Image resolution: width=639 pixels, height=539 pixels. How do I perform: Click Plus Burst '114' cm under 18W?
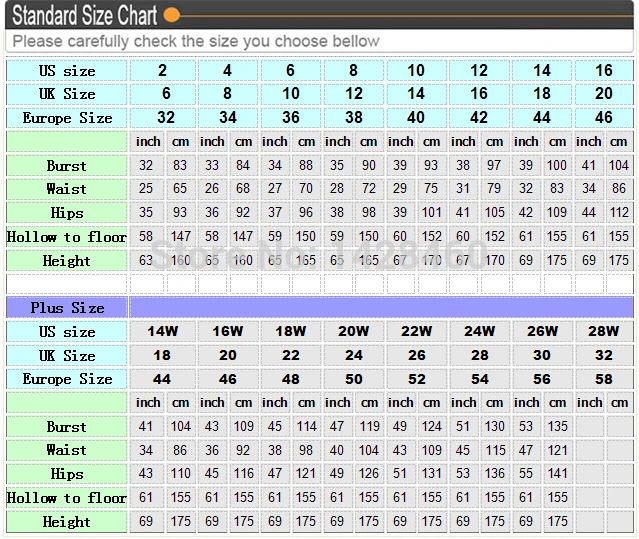click(x=306, y=426)
